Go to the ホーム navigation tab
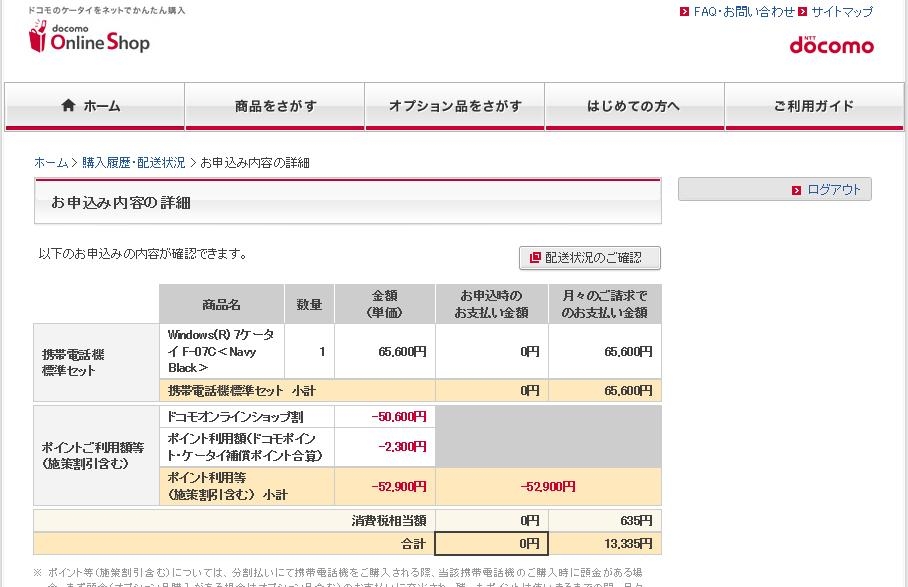This screenshot has width=908, height=587. click(x=94, y=107)
